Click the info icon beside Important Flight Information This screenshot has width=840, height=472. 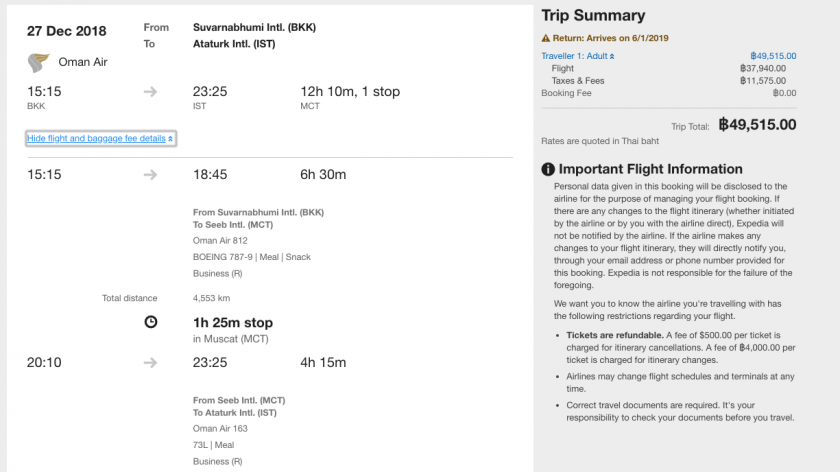pos(548,169)
